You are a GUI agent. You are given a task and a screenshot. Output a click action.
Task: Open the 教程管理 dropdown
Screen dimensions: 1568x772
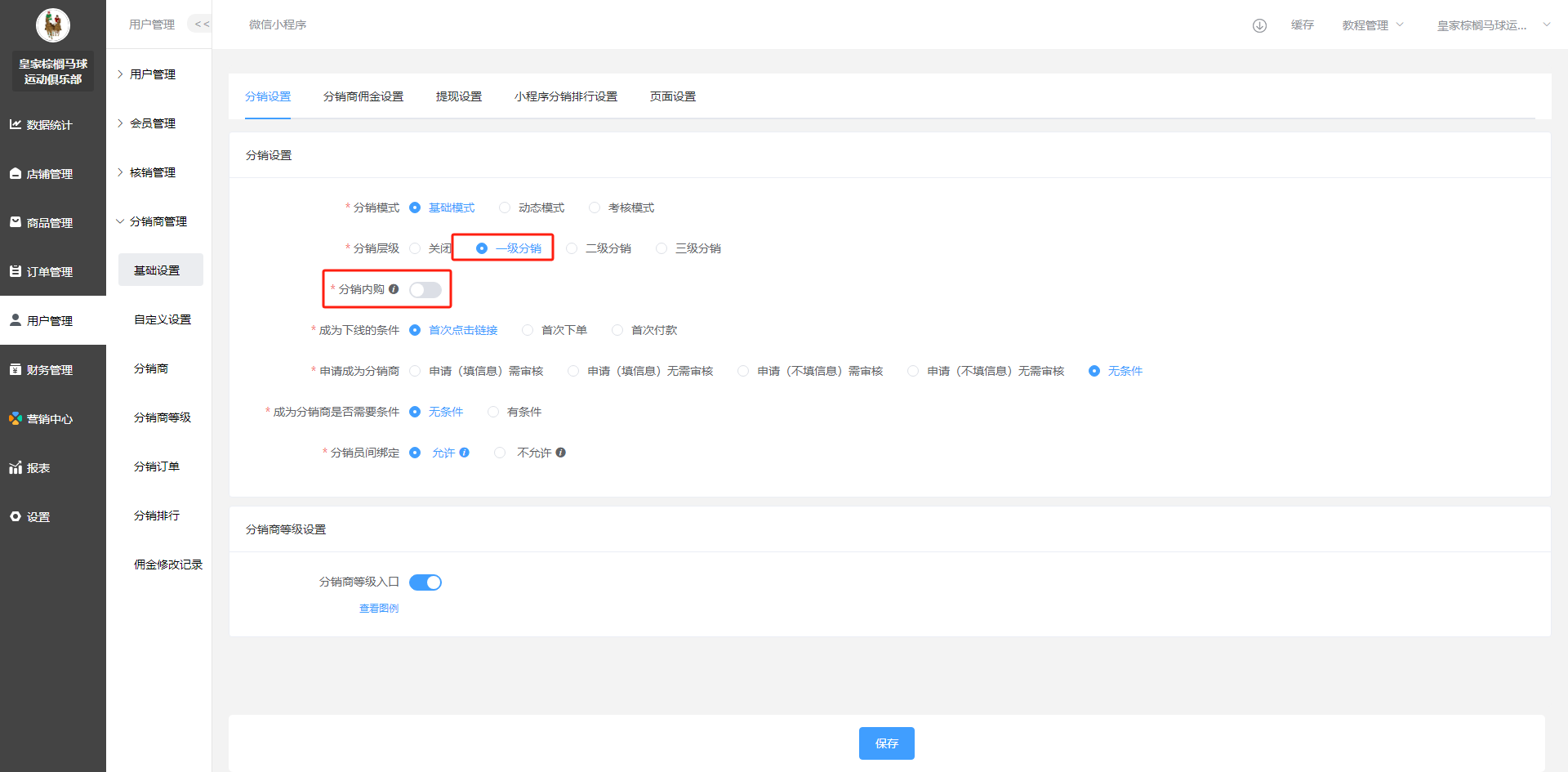click(1372, 25)
